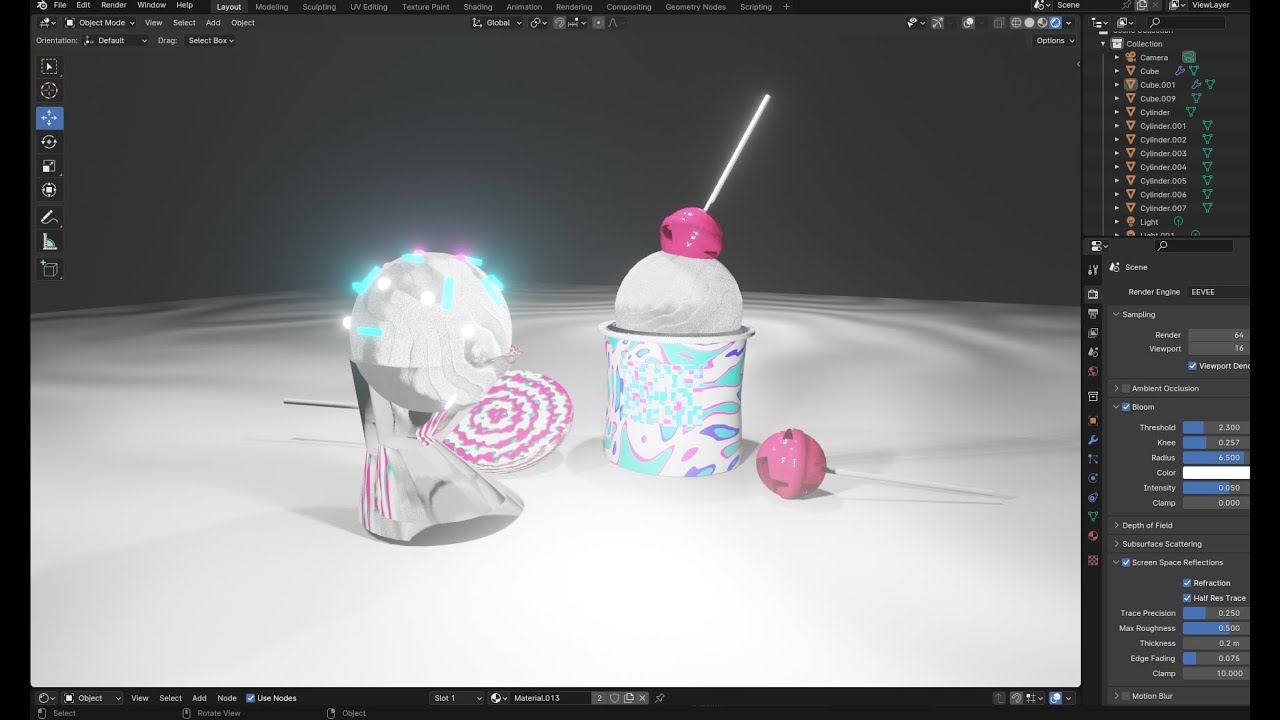Open the Material properties tab

(x=1093, y=536)
